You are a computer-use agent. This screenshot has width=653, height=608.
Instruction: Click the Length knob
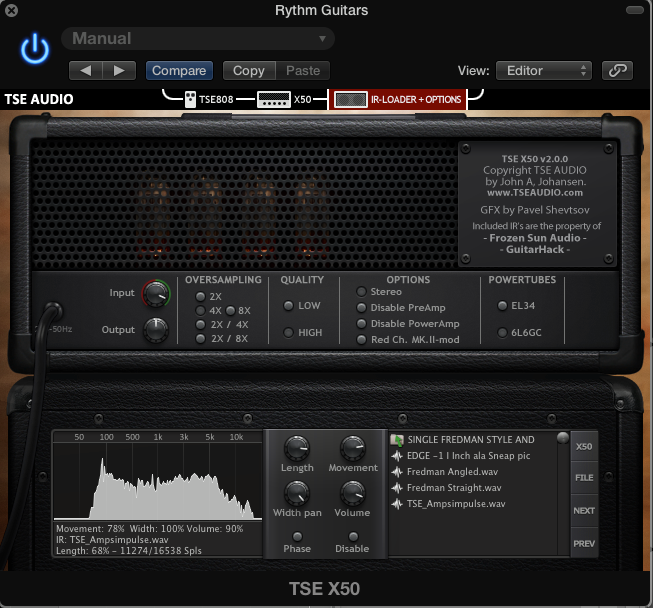[x=297, y=449]
